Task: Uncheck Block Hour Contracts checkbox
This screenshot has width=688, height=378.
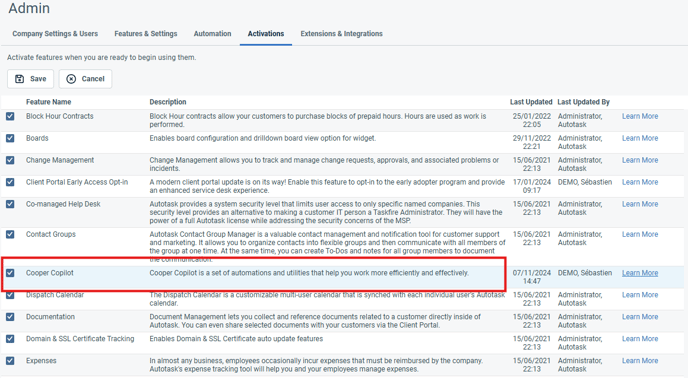Action: (10, 116)
